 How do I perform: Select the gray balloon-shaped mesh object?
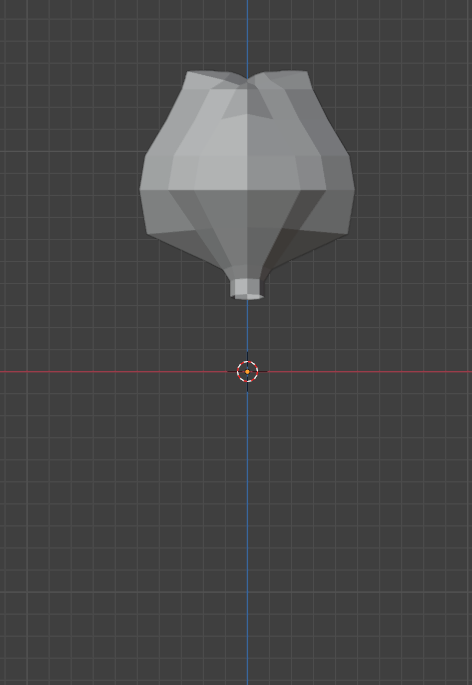pos(247,183)
